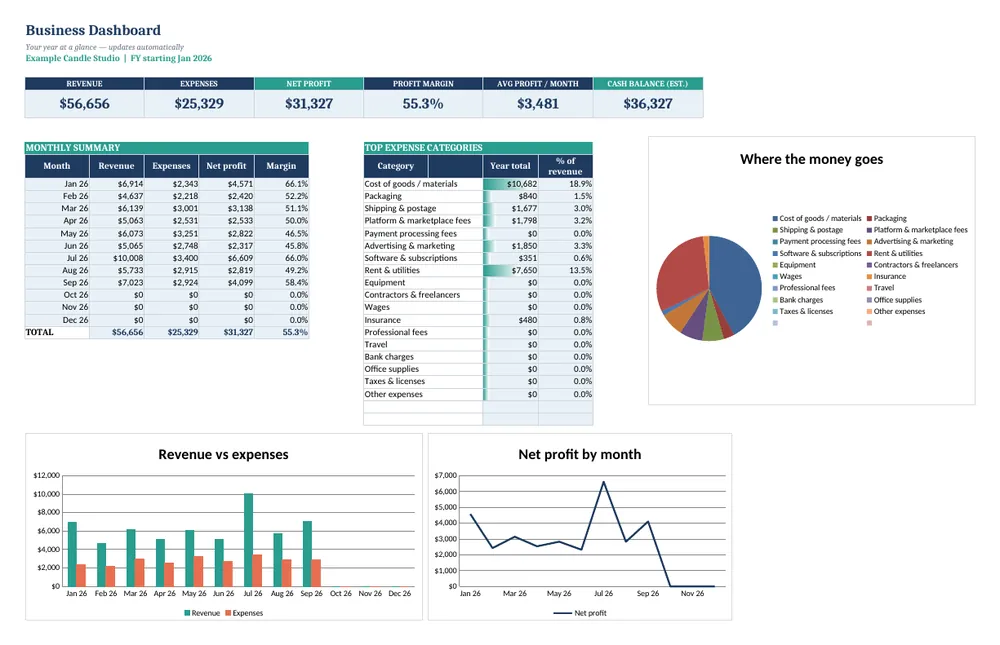Click the Sep 26 axis label in line chart
The image size is (1000, 645).
coord(648,593)
